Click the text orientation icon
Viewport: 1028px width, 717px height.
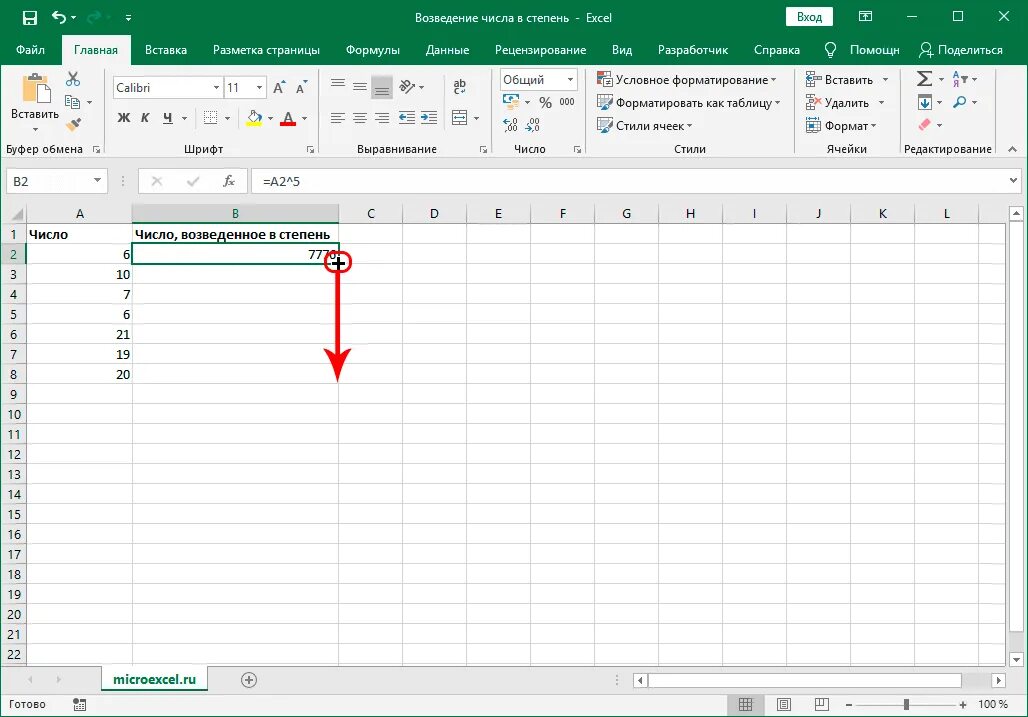pyautogui.click(x=407, y=86)
